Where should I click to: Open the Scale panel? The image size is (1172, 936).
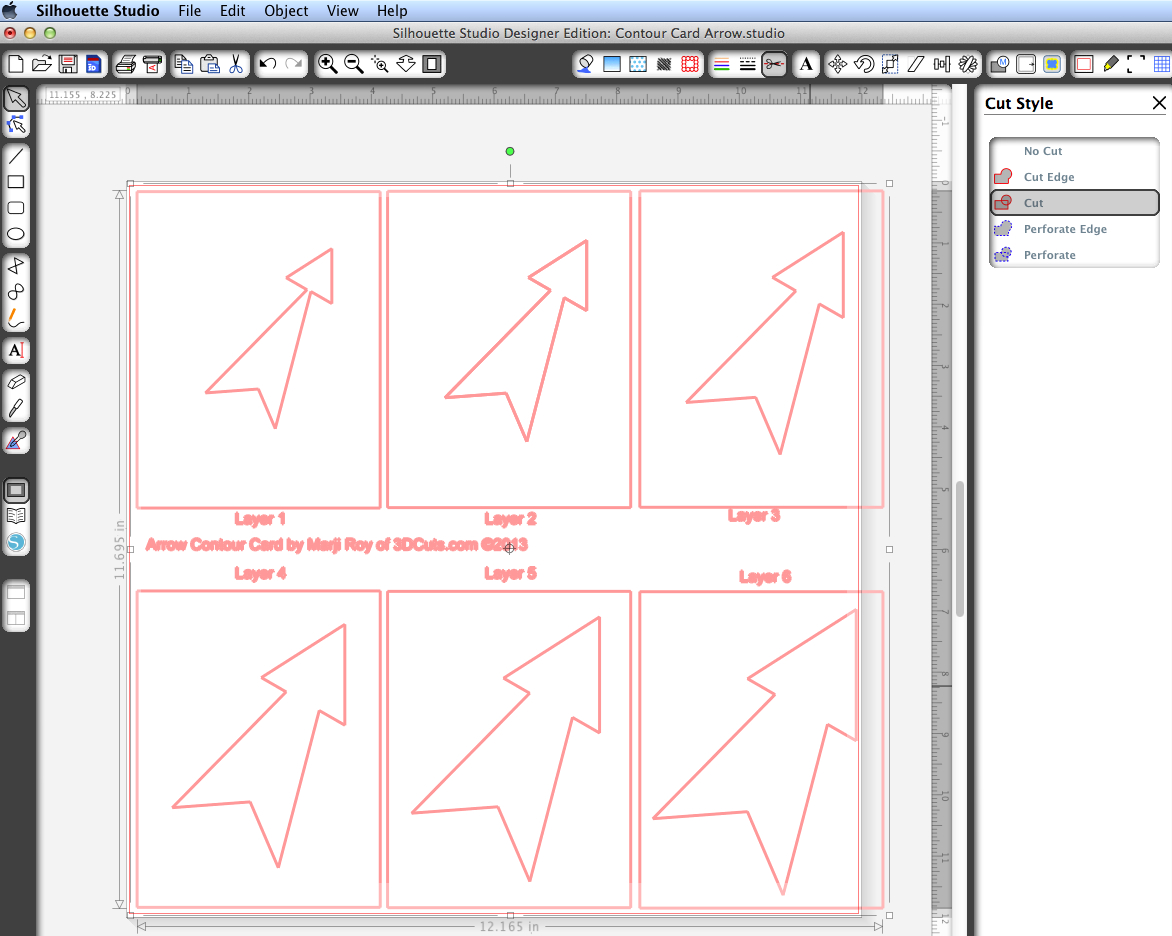pyautogui.click(x=889, y=64)
